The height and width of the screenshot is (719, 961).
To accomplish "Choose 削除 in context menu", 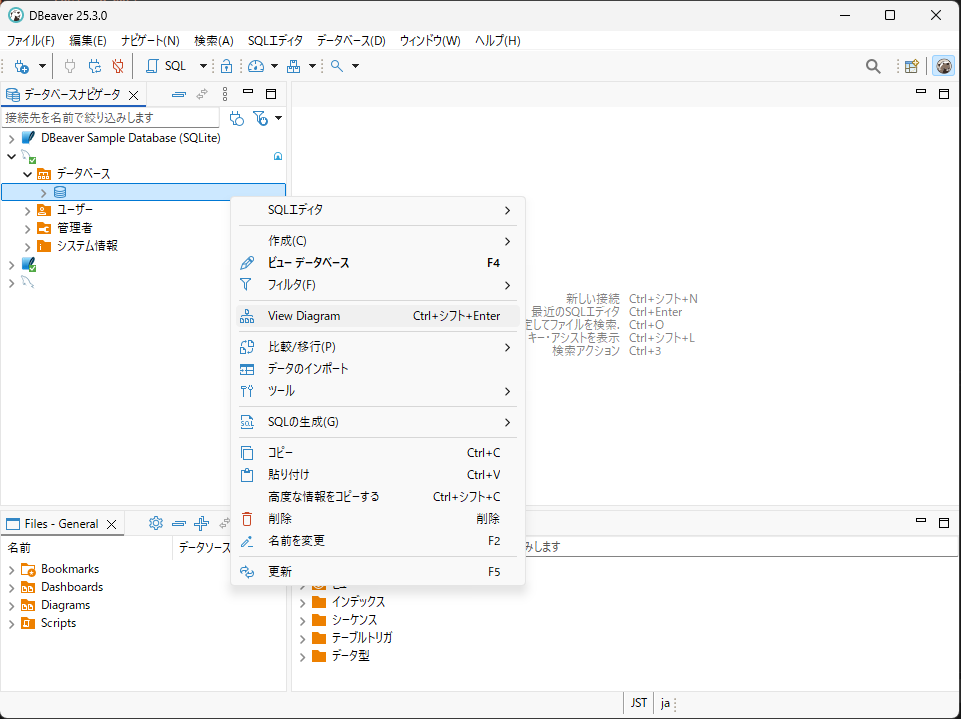I will pyautogui.click(x=378, y=519).
